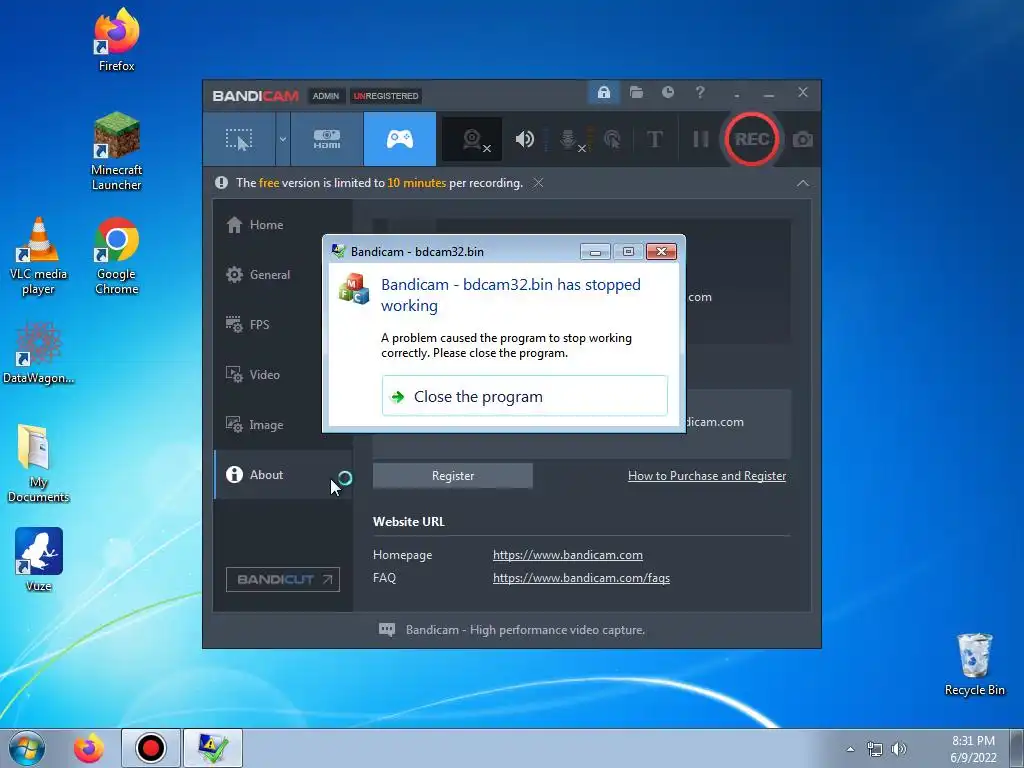Click the lock icon in Bandicam title bar
Screen dimensions: 1024x768
[x=603, y=92]
